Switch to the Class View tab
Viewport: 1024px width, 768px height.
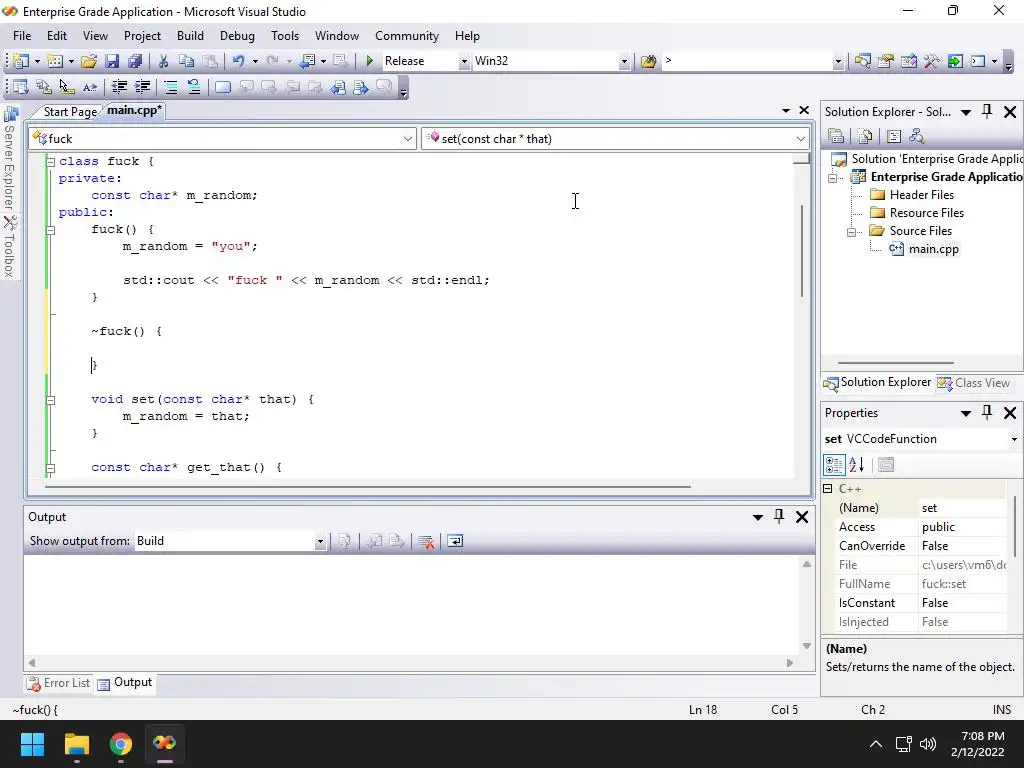pos(974,383)
